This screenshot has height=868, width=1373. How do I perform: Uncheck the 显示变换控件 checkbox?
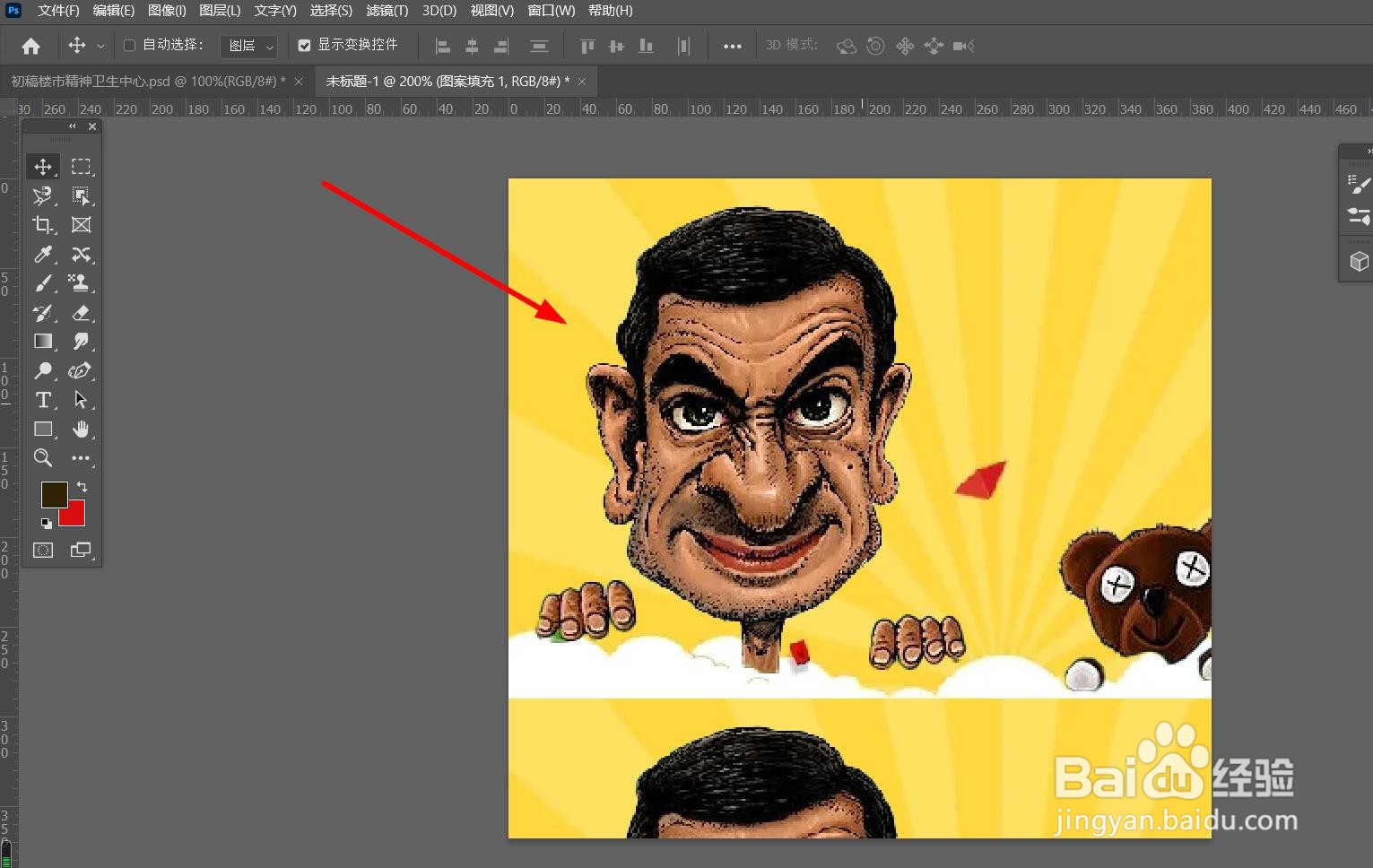pos(304,45)
